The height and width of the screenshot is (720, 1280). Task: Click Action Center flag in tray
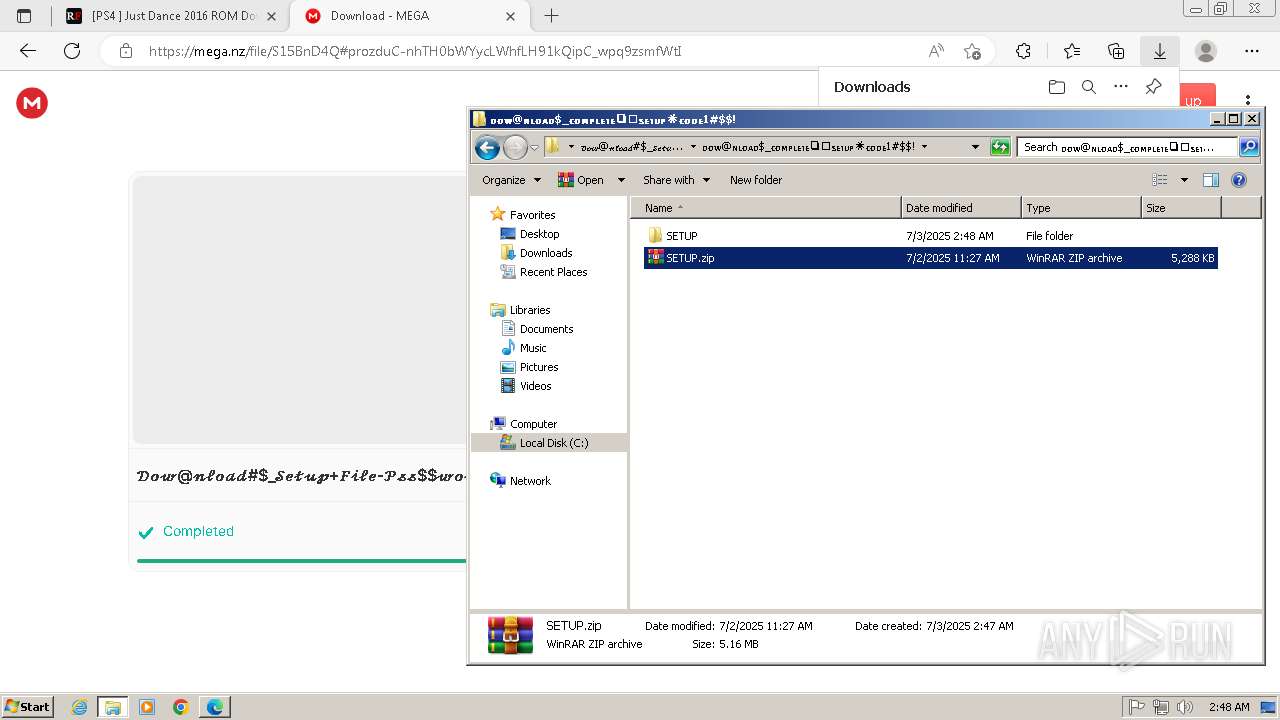pos(1138,707)
